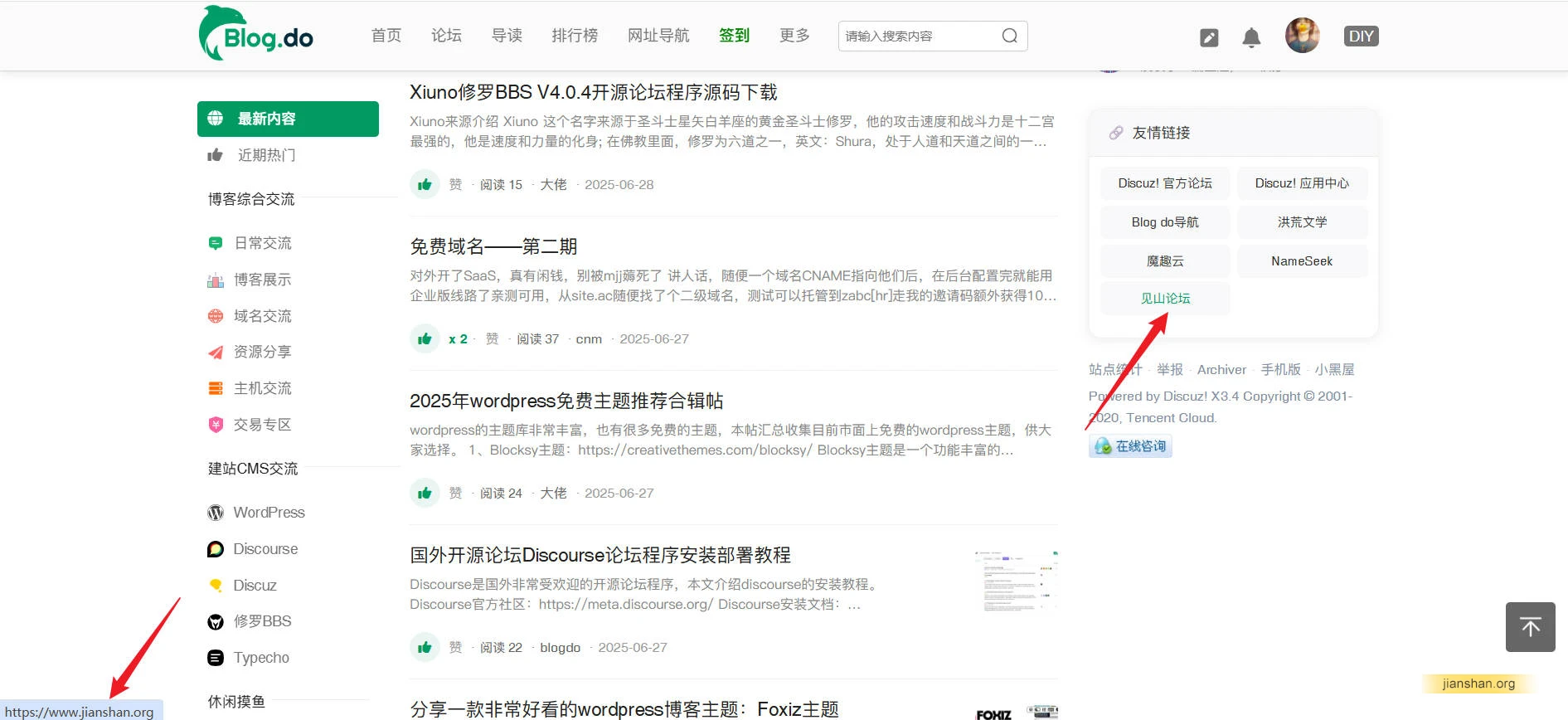
Task: Click the Tencent Cloud footer link
Action: [x=1170, y=418]
